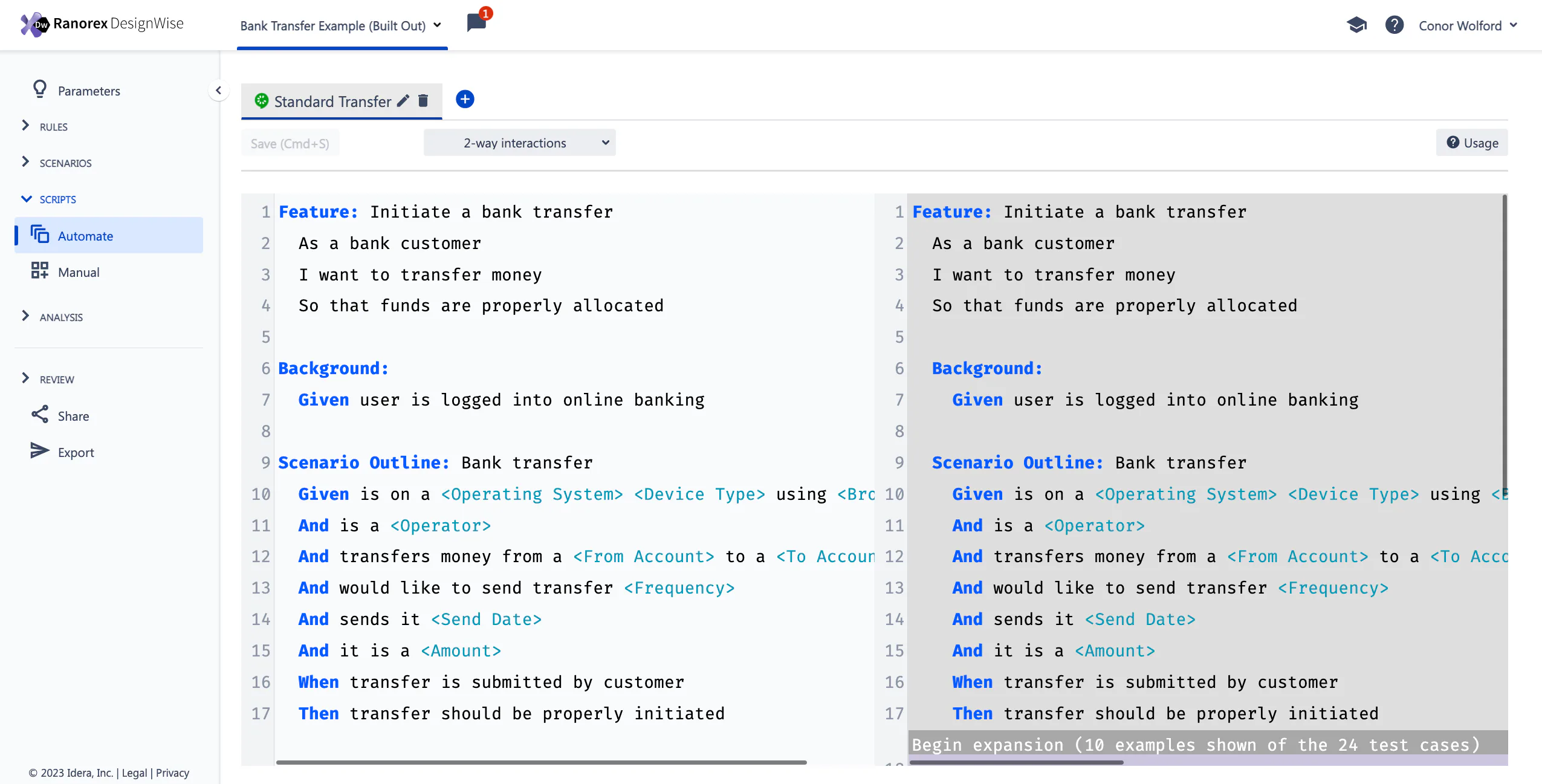Click <Device Type> in the right preview
The width and height of the screenshot is (1542, 784).
click(1353, 494)
